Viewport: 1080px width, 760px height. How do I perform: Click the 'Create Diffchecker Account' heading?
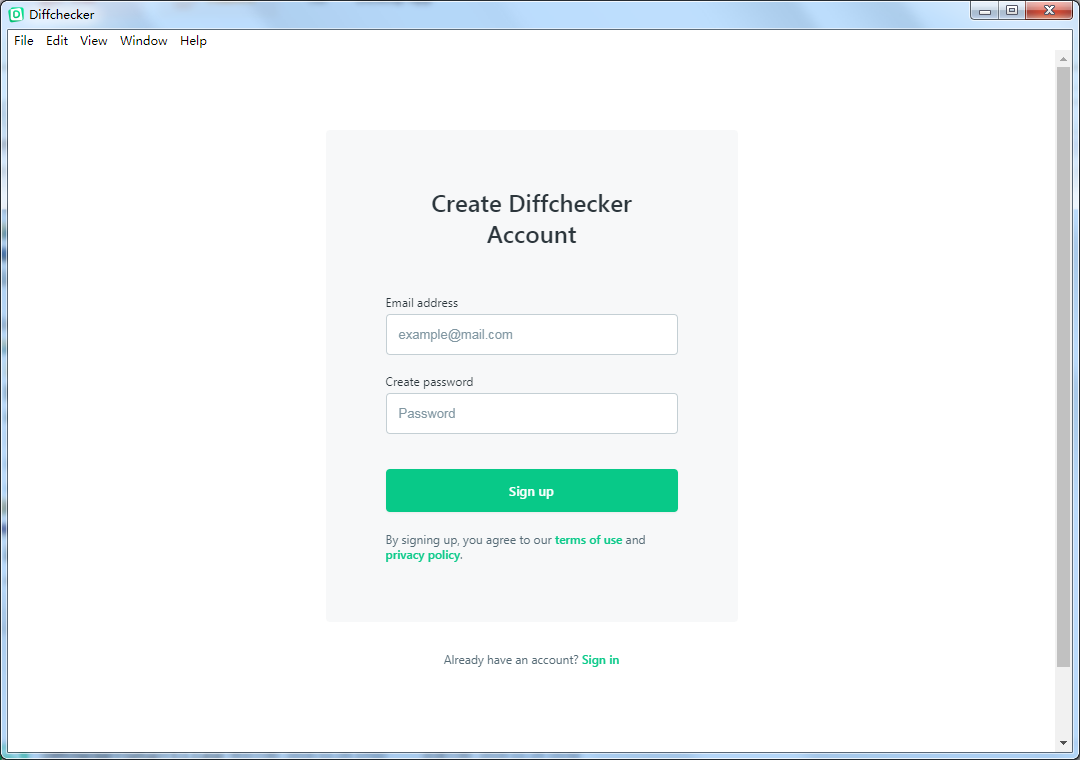532,219
